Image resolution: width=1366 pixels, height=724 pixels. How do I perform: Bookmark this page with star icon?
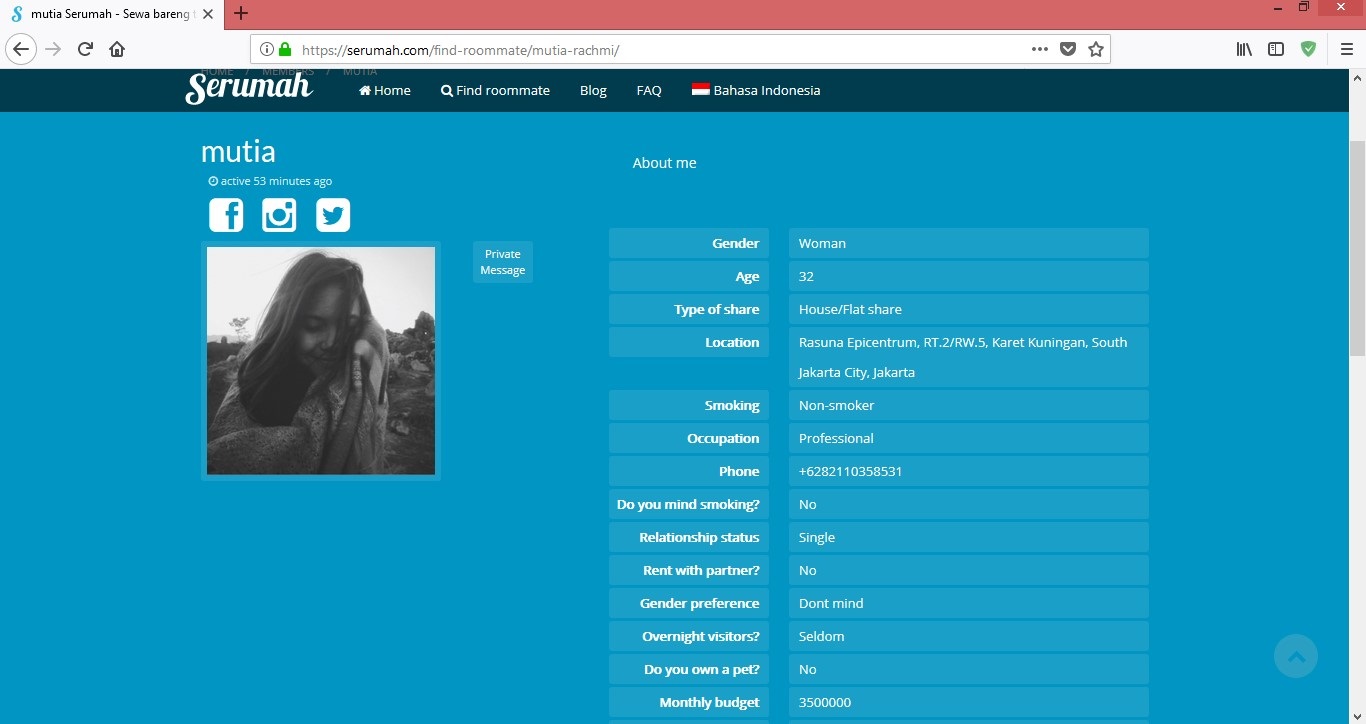[x=1096, y=49]
